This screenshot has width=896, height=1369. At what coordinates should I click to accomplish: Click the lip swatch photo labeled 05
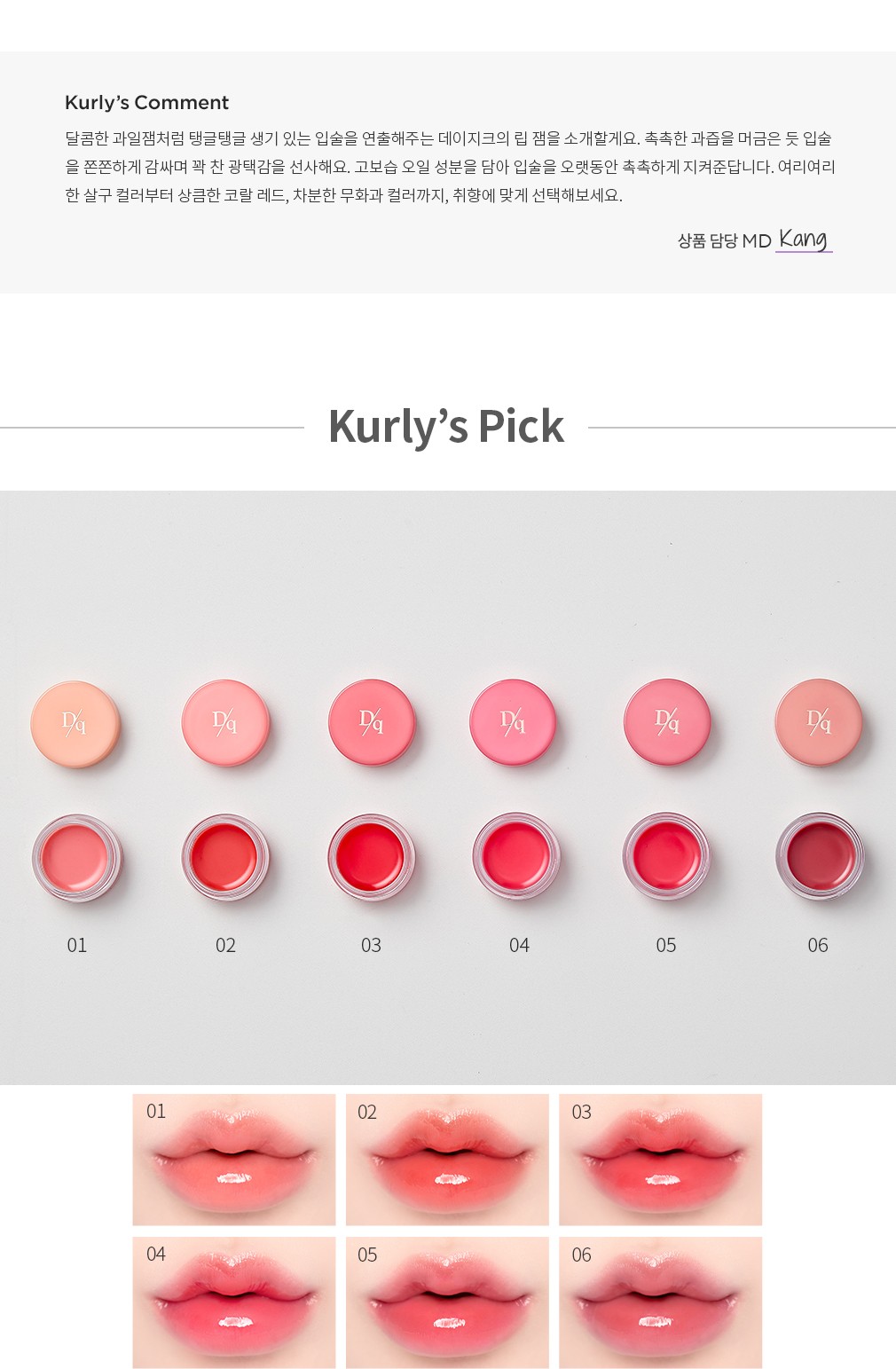tap(447, 1302)
